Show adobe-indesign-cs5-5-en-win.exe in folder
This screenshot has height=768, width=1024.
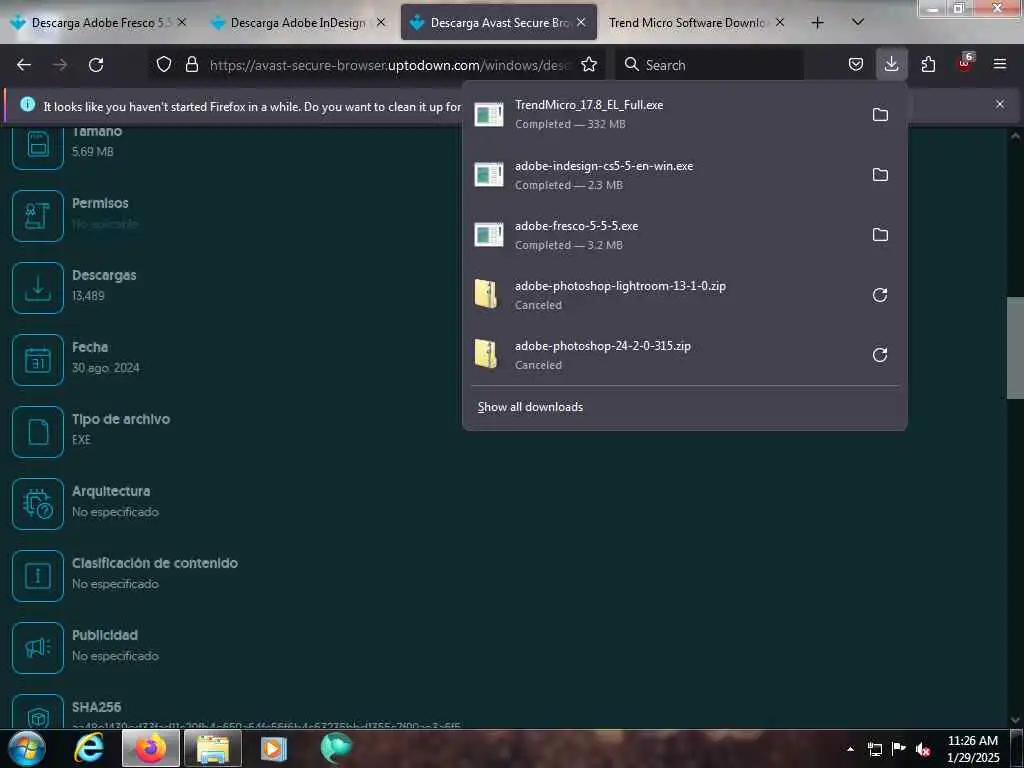(880, 175)
